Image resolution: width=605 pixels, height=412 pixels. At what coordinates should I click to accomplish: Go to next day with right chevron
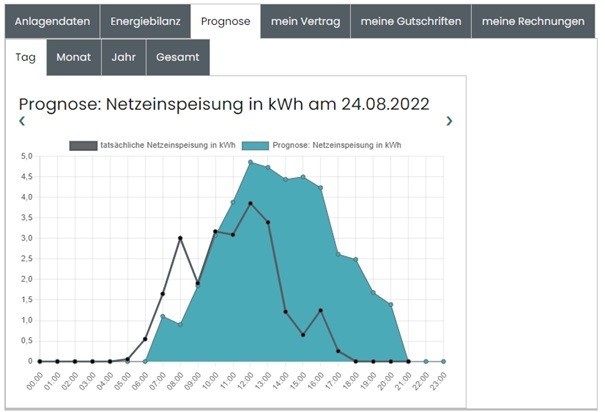click(x=449, y=121)
